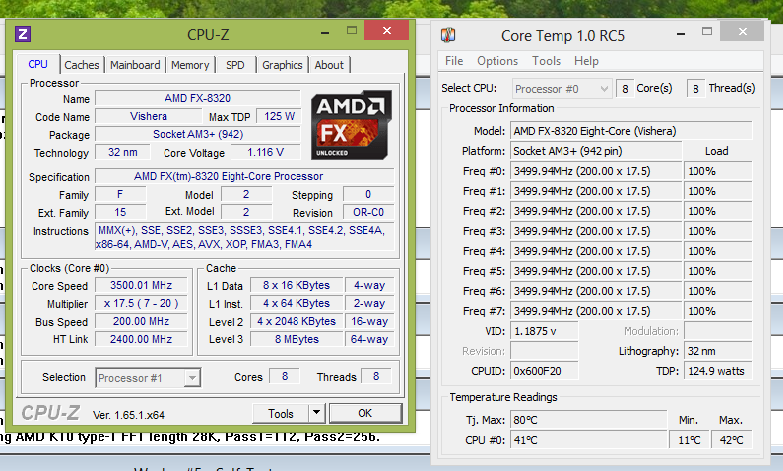
Task: Click the VID value 1.1875 v
Action: pos(544,331)
